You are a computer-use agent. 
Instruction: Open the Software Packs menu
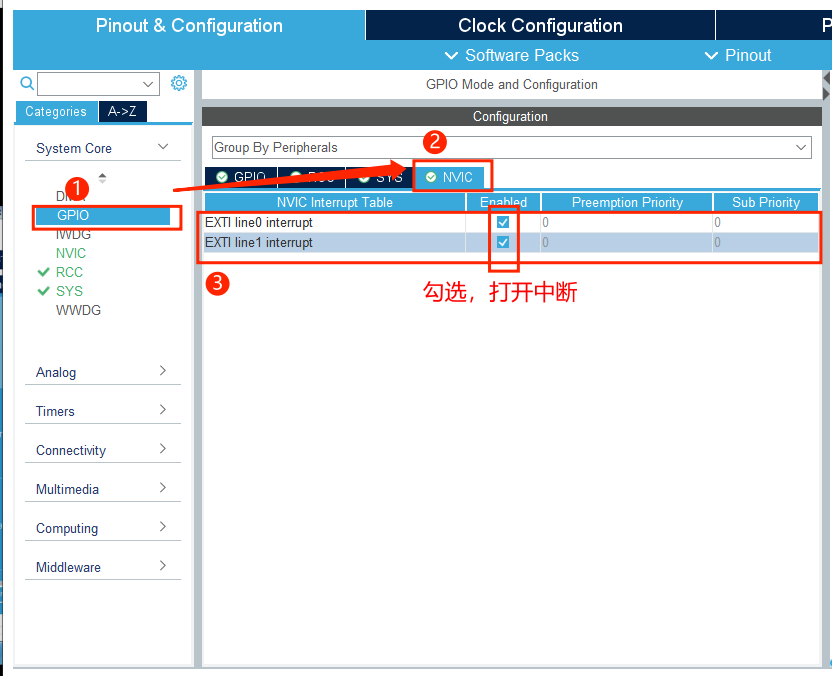coord(512,56)
